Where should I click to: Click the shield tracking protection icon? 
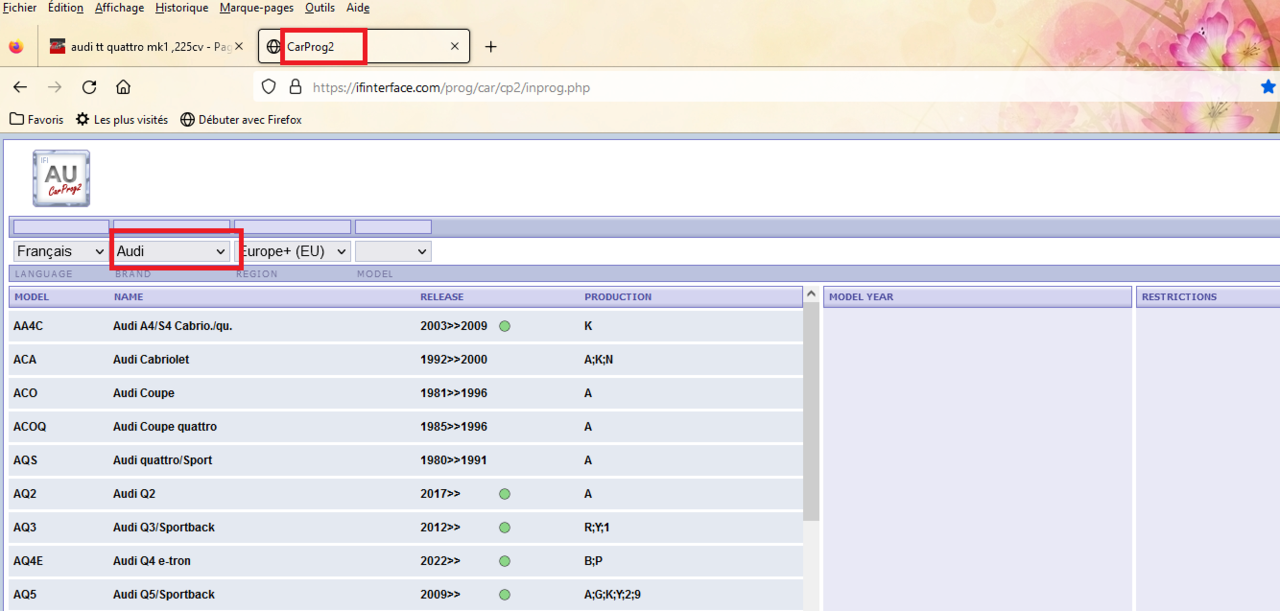pos(268,87)
